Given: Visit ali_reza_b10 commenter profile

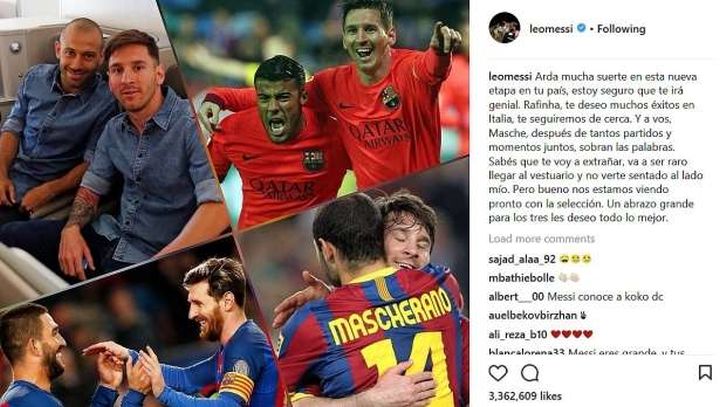Looking at the screenshot, I should click(518, 334).
